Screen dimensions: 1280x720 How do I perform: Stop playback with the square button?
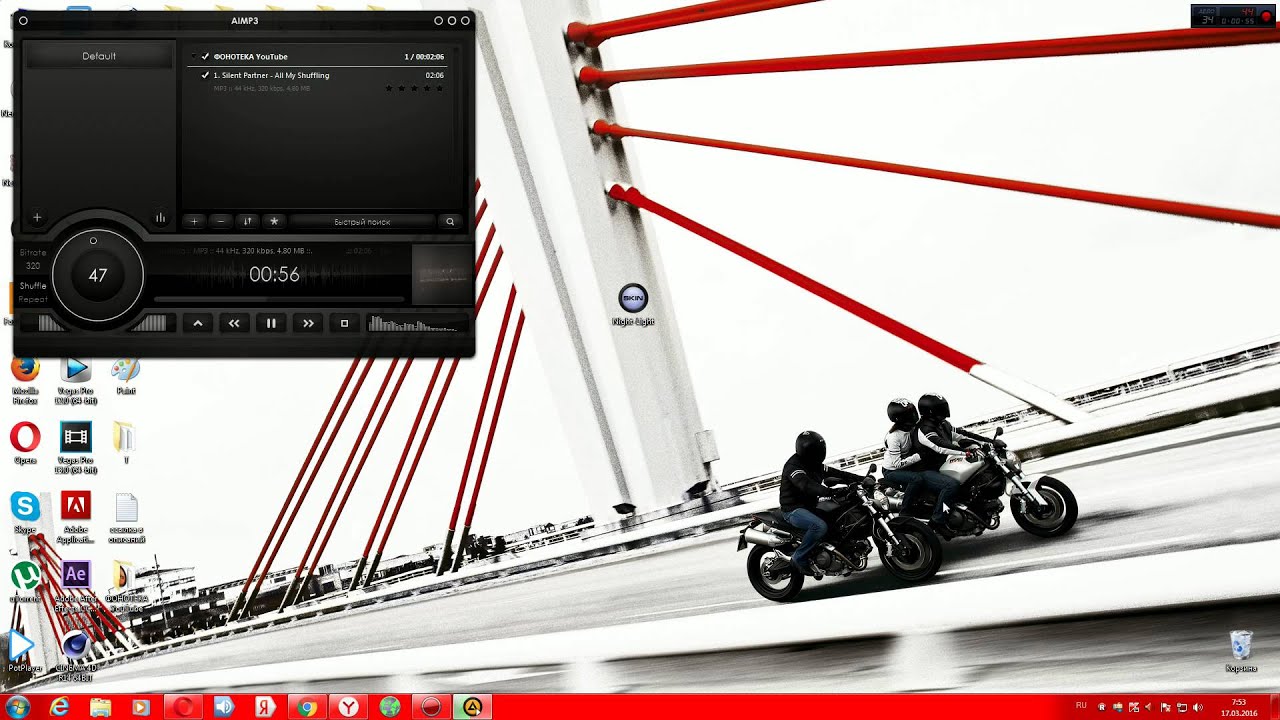click(x=345, y=323)
